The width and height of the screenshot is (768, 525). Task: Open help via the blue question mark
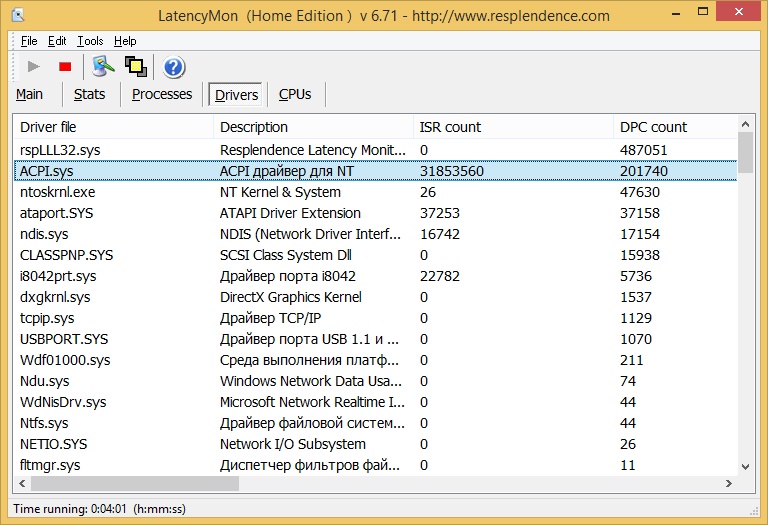(174, 67)
